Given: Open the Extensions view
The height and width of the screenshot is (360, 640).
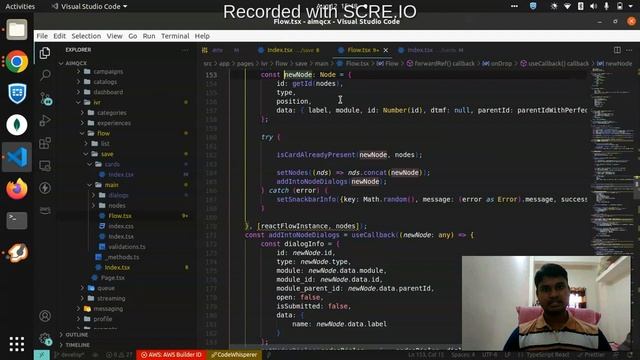Looking at the screenshot, I should pos(45,143).
